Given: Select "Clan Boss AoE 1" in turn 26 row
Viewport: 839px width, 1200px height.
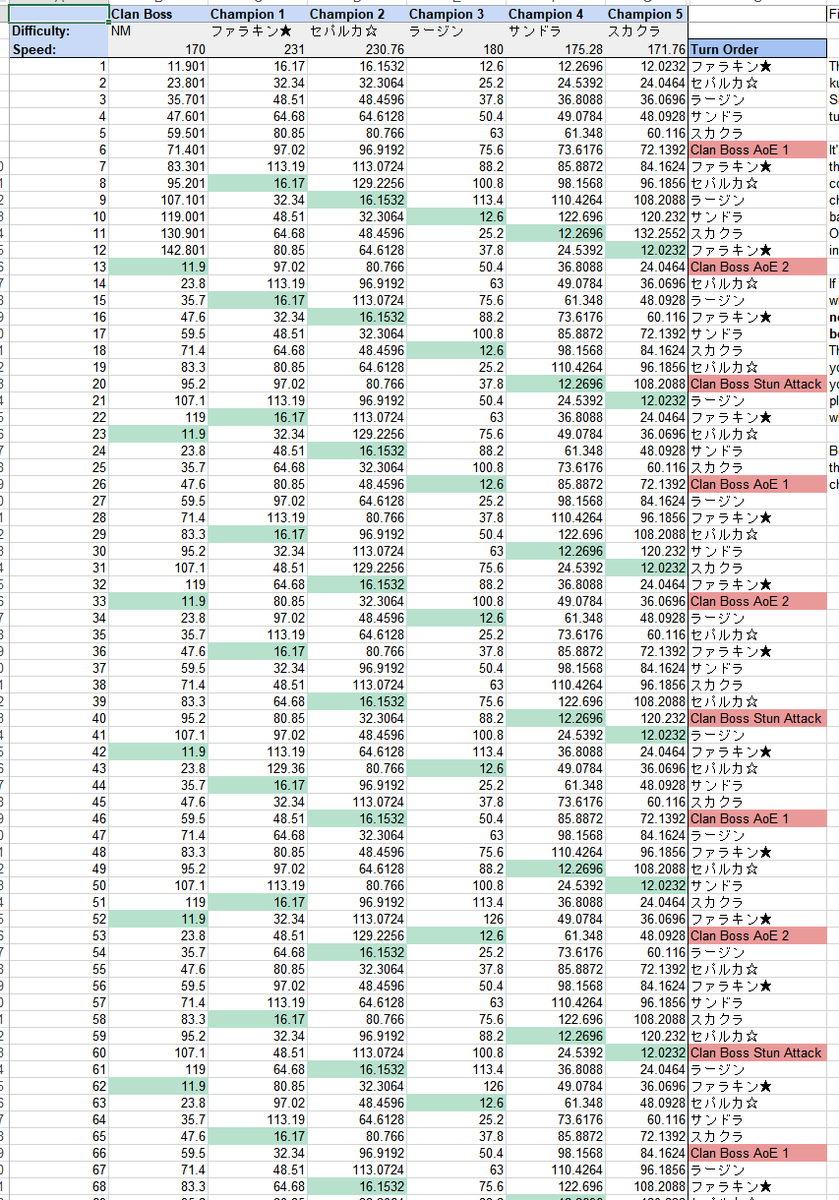Looking at the screenshot, I should tap(757, 484).
